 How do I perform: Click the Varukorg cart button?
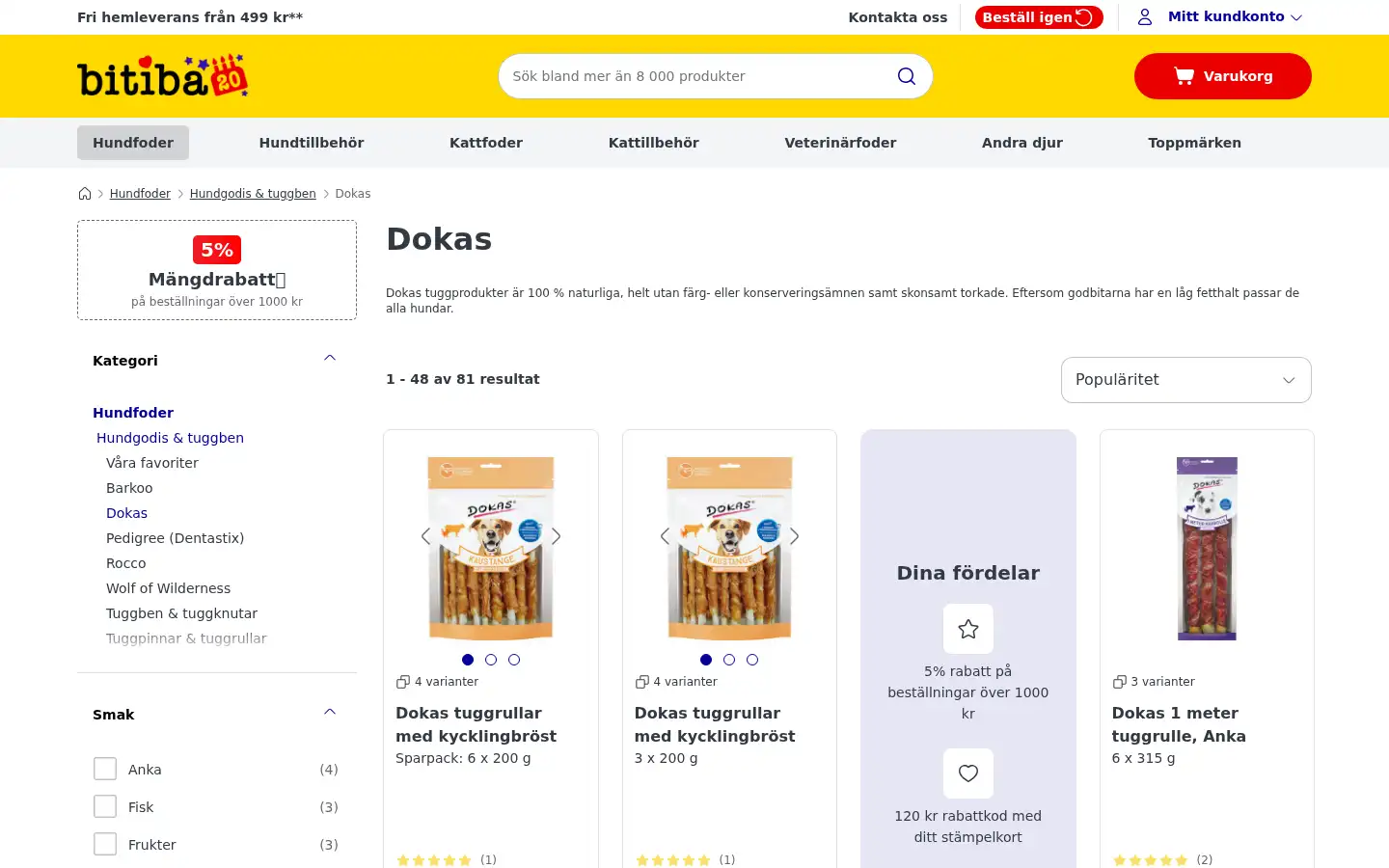[1223, 76]
